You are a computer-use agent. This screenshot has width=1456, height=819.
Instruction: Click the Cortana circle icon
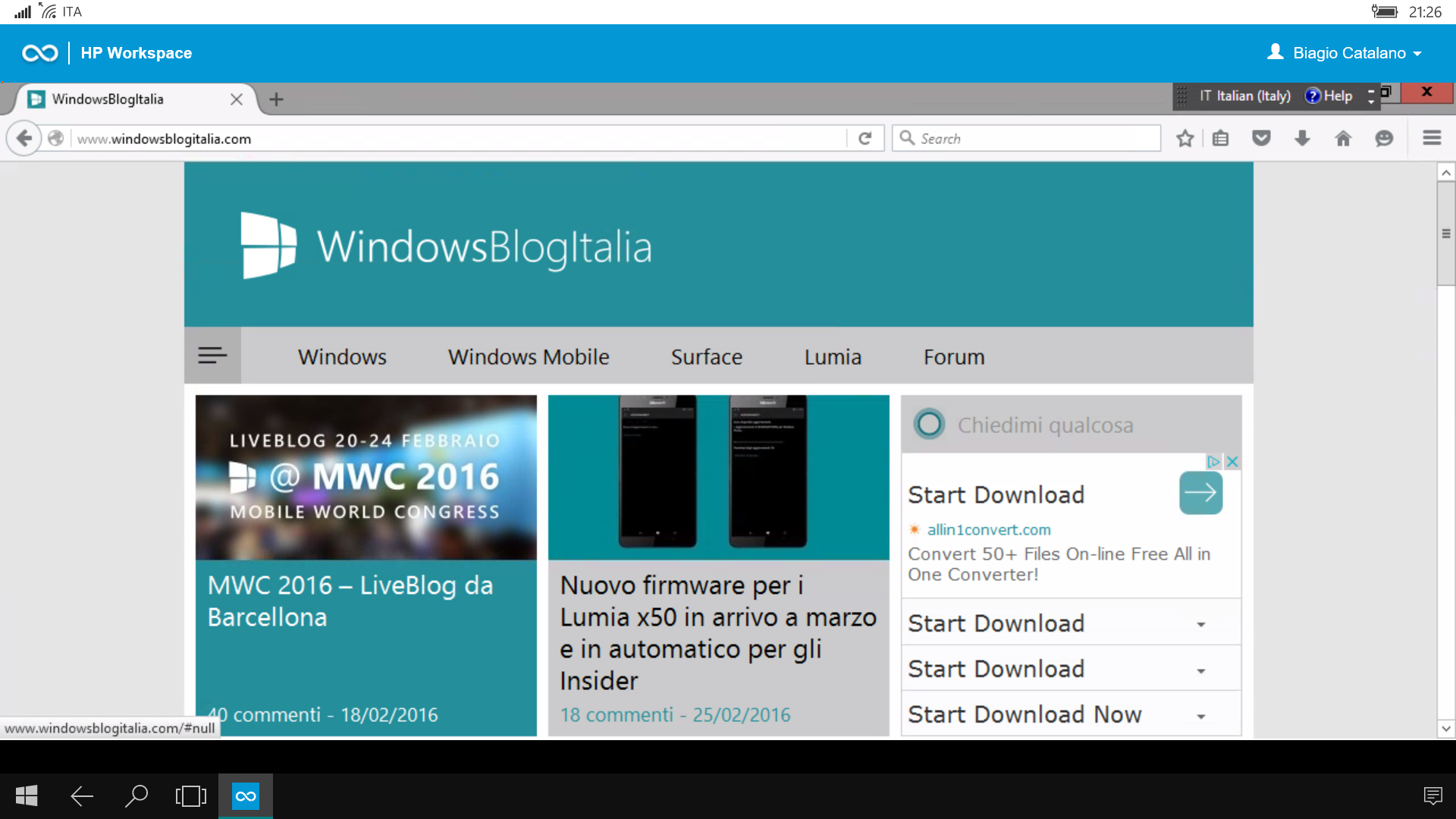coord(929,425)
